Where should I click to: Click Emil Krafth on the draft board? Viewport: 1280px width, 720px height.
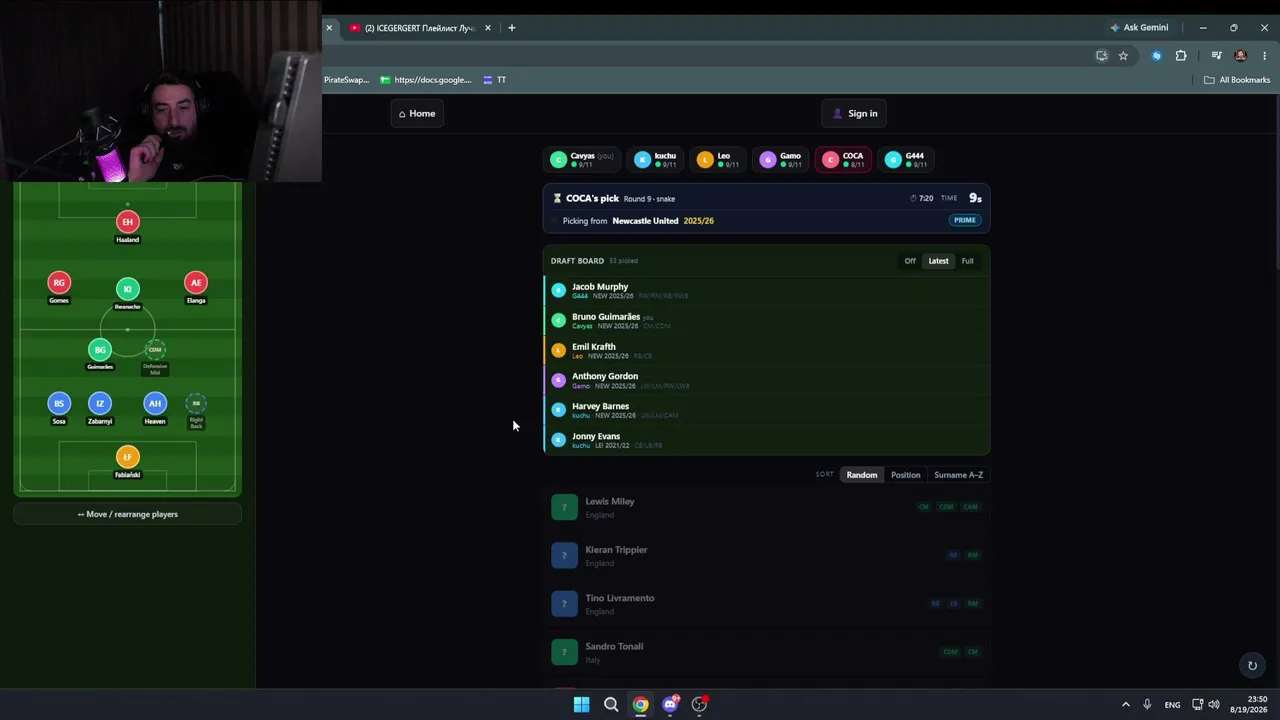click(766, 350)
